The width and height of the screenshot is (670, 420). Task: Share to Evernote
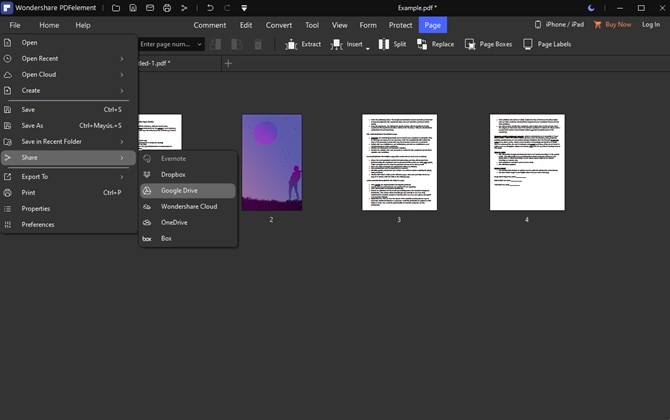click(188, 159)
